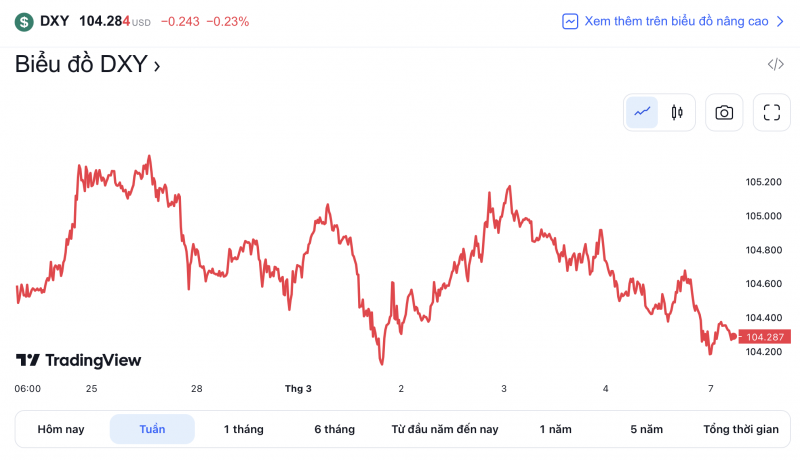Click the advanced chart icon
Screen dimensions: 800x460
pyautogui.click(x=570, y=21)
